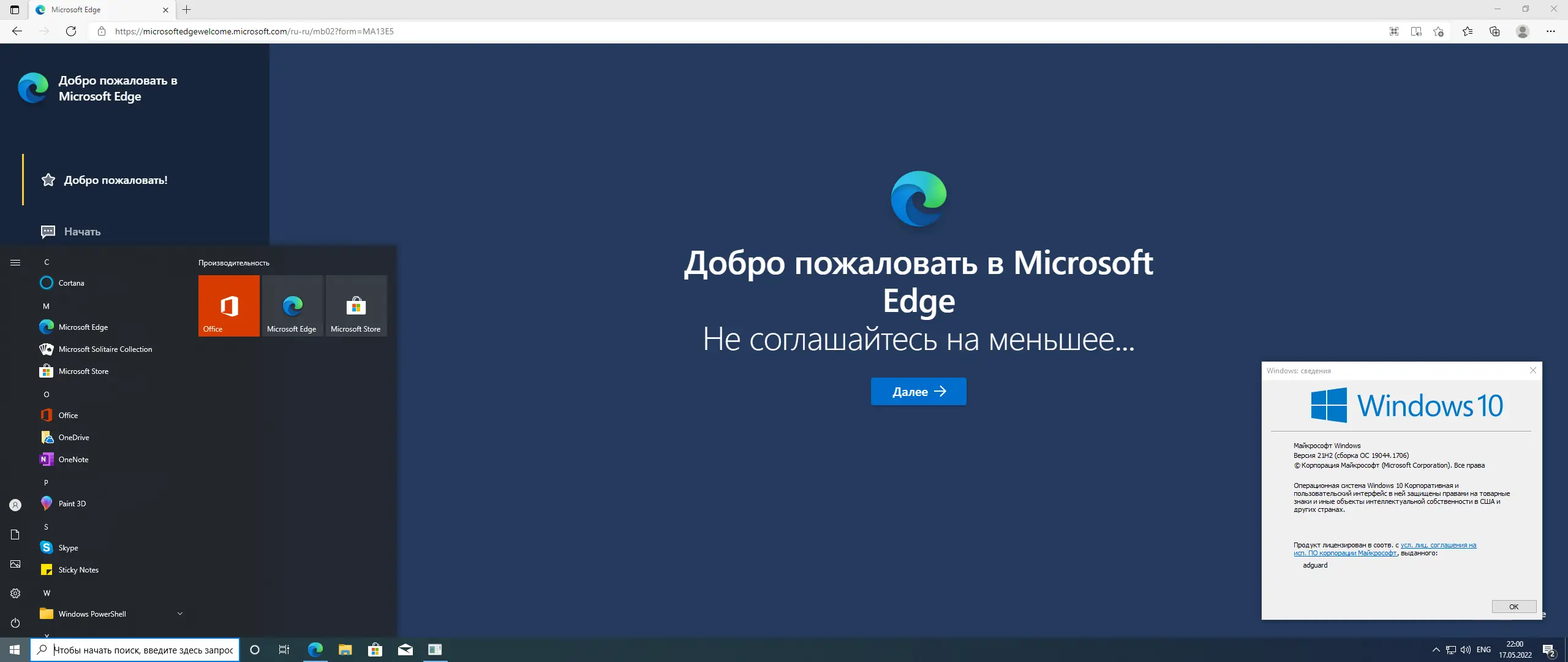Click the Edge refresh page icon
Image resolution: width=1568 pixels, height=662 pixels.
pyautogui.click(x=71, y=31)
